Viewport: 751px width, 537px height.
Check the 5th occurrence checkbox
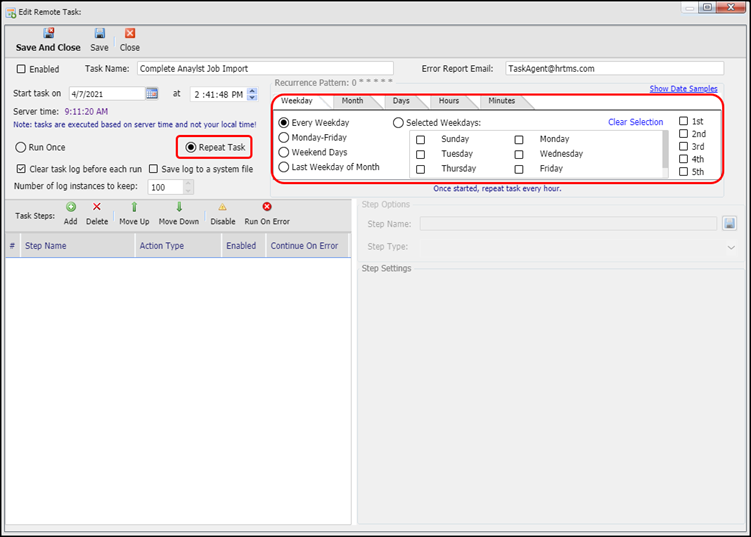pos(683,171)
